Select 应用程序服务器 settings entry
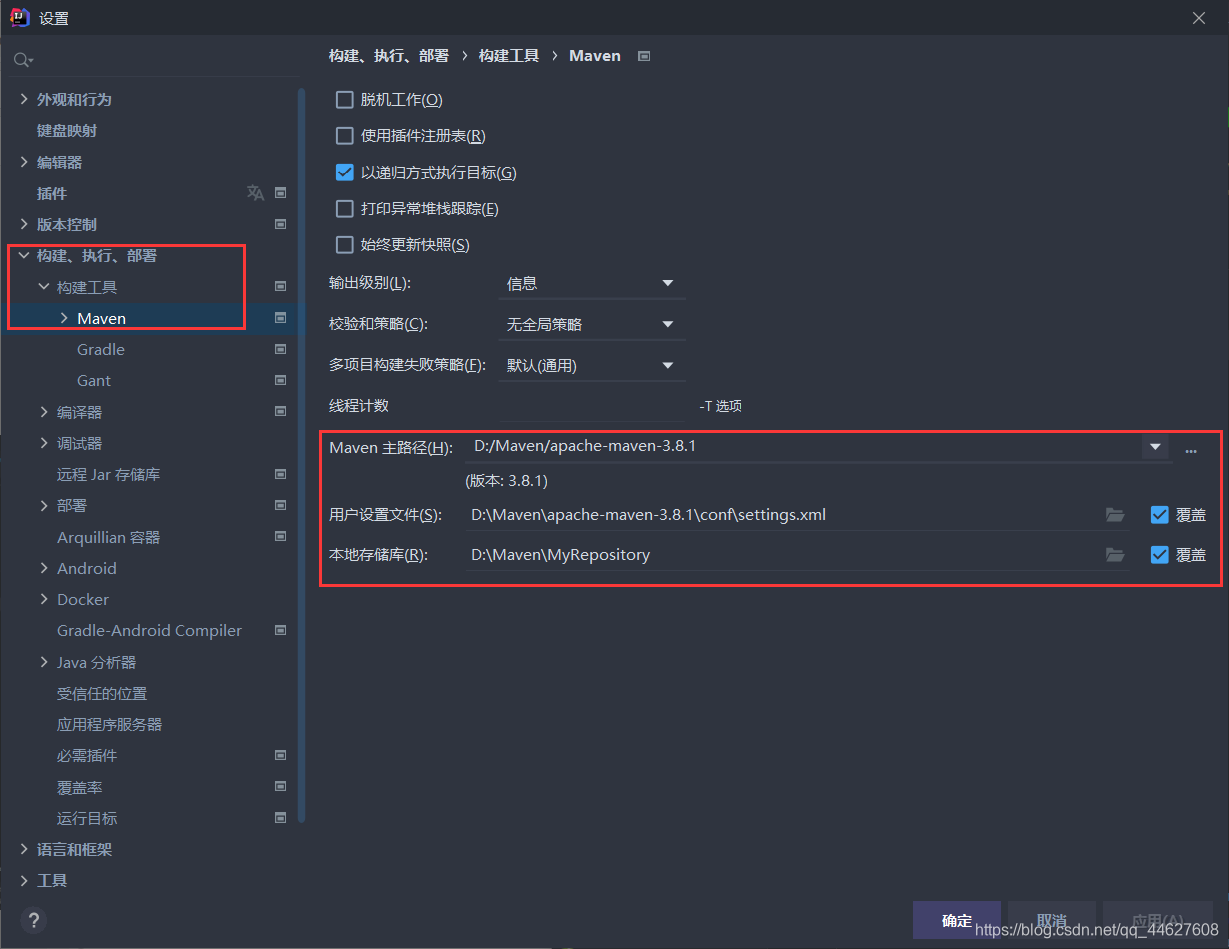 click(110, 724)
